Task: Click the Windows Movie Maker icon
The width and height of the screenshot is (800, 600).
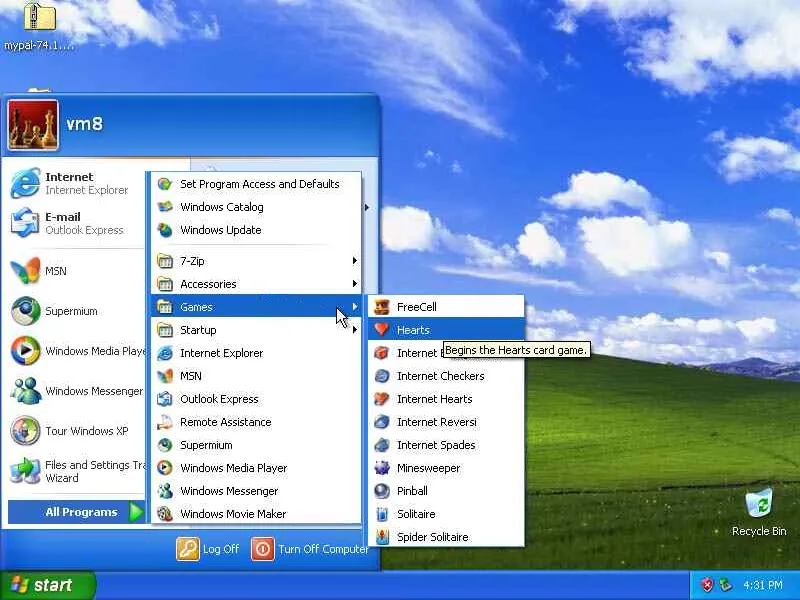Action: point(164,514)
